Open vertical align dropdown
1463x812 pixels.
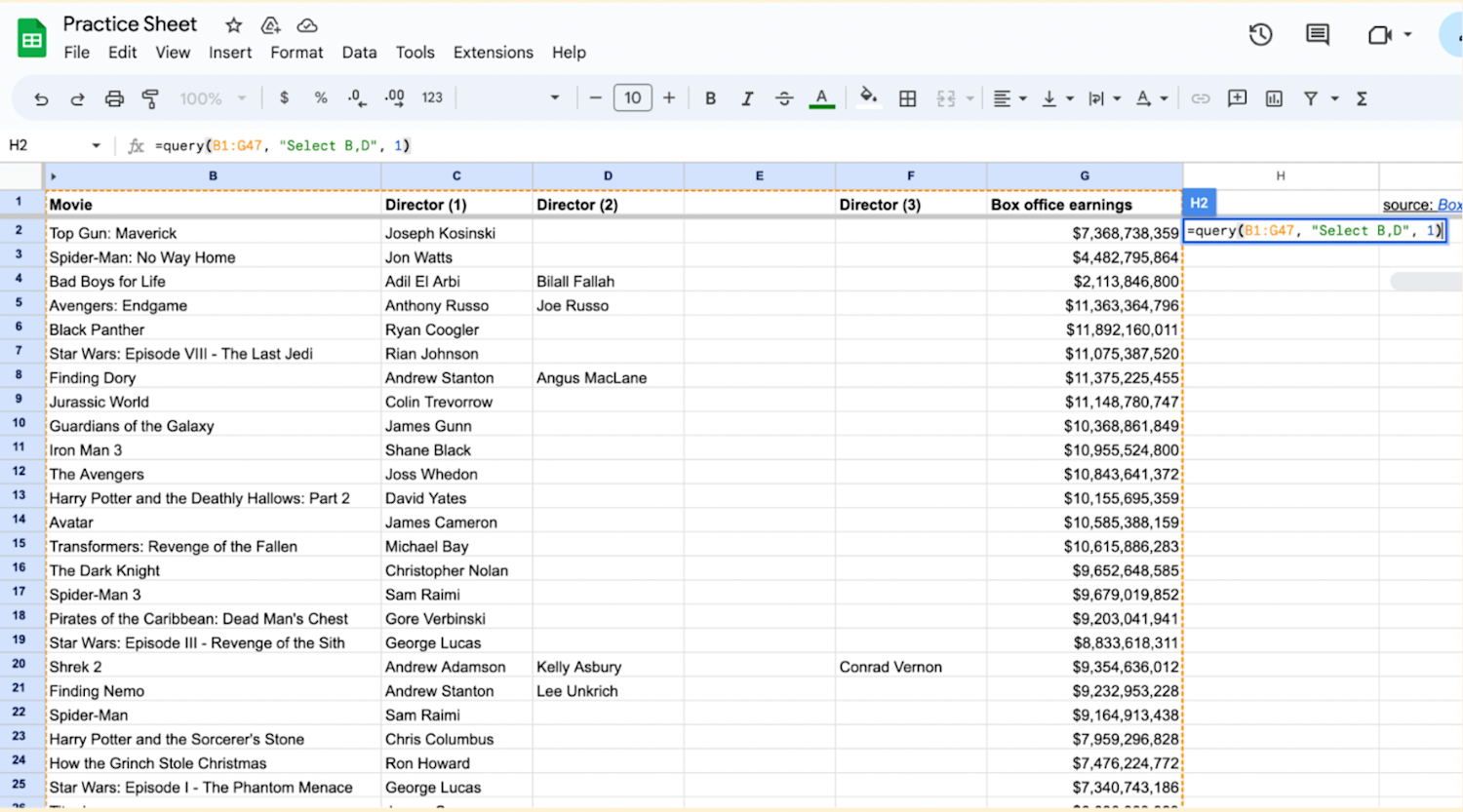pos(1057,98)
